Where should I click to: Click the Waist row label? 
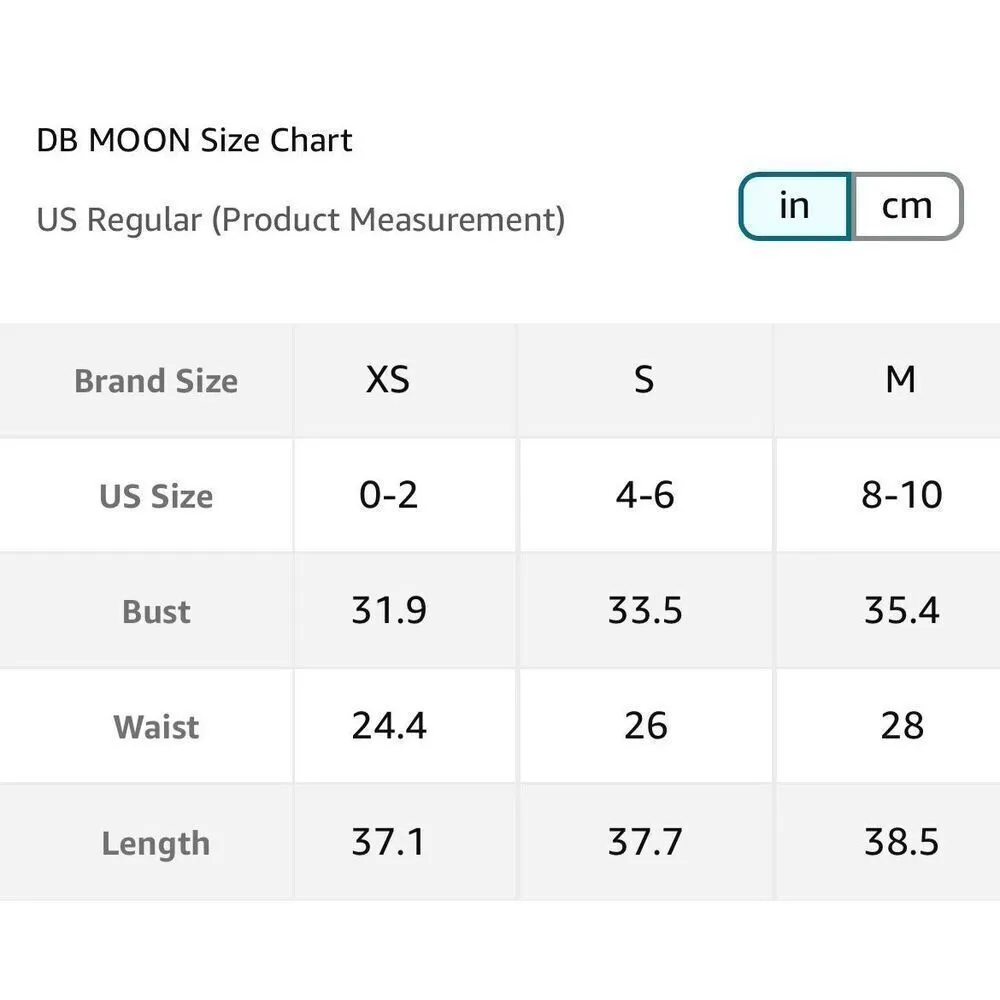pyautogui.click(x=156, y=727)
